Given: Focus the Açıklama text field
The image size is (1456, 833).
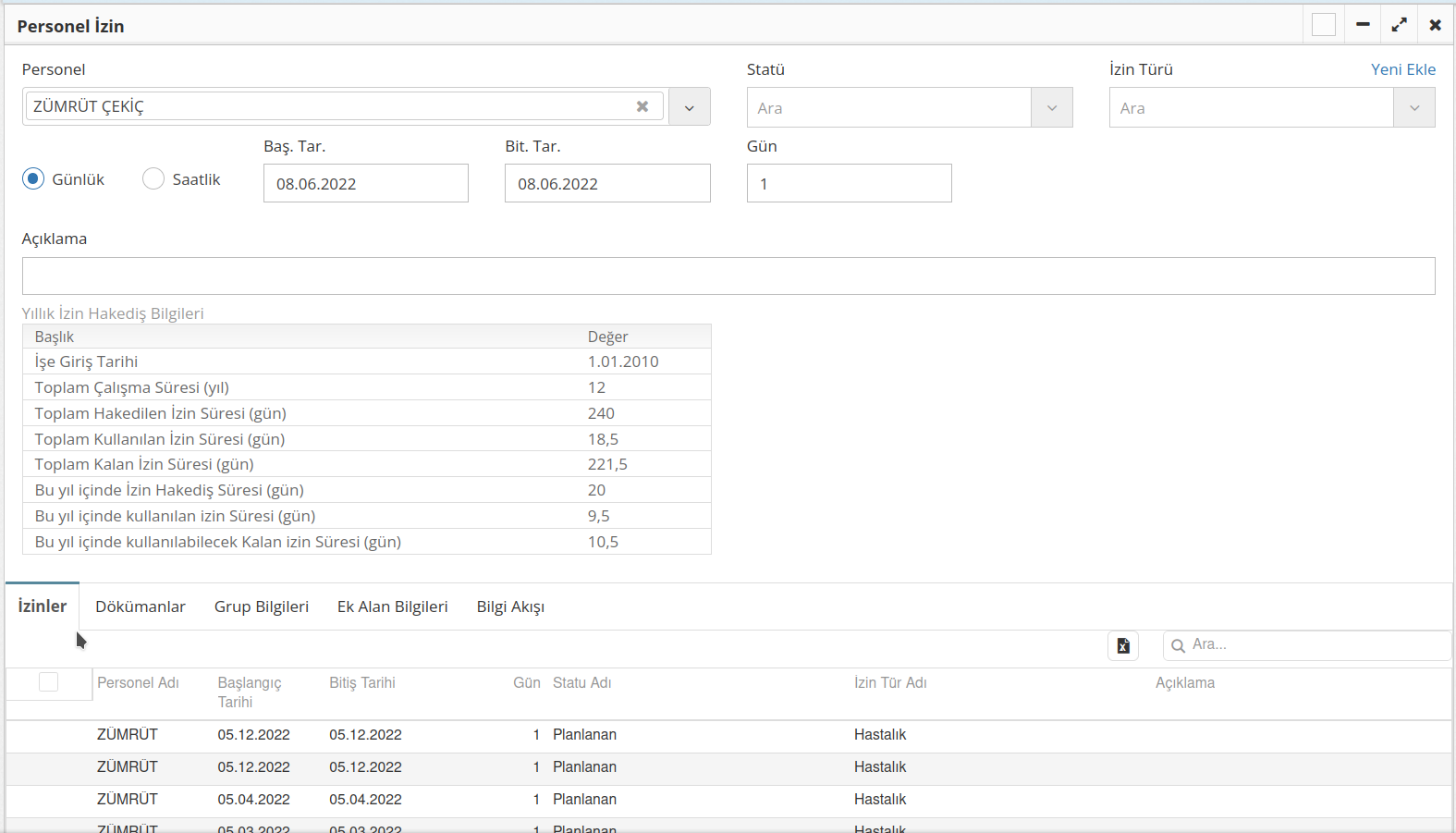Looking at the screenshot, I should coord(728,276).
